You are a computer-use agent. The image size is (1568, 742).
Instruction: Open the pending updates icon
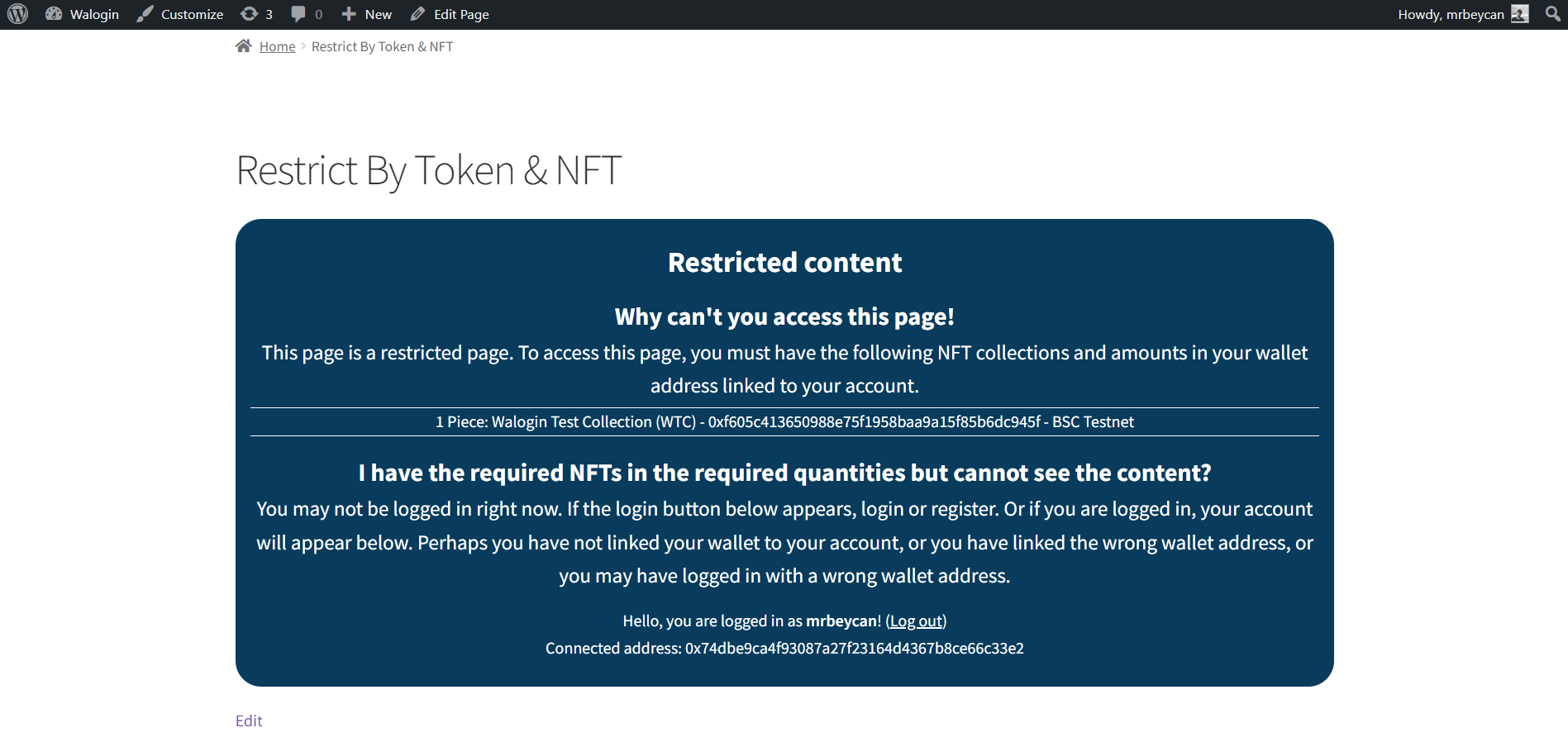point(249,14)
